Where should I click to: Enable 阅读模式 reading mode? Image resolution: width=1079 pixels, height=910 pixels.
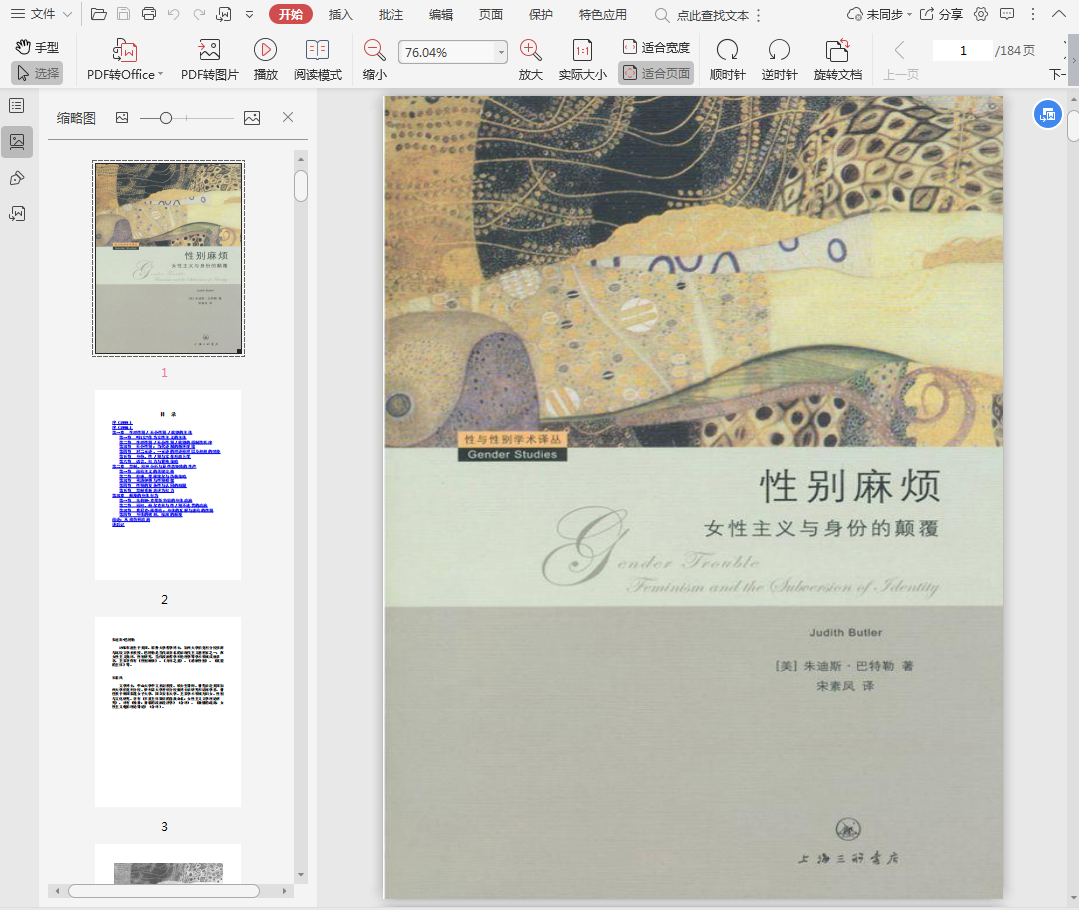pyautogui.click(x=317, y=60)
